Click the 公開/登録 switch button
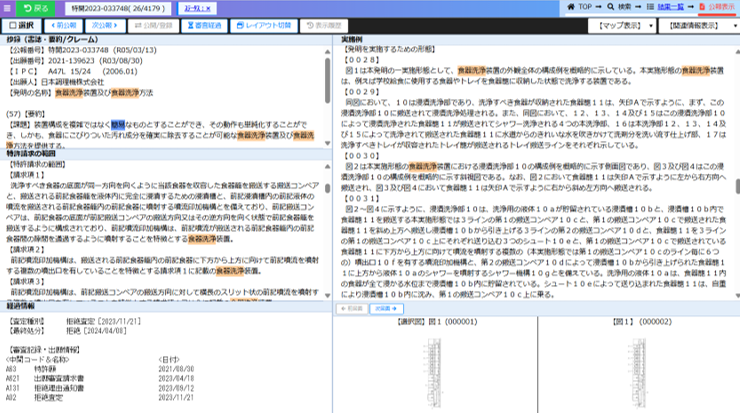 (153, 25)
